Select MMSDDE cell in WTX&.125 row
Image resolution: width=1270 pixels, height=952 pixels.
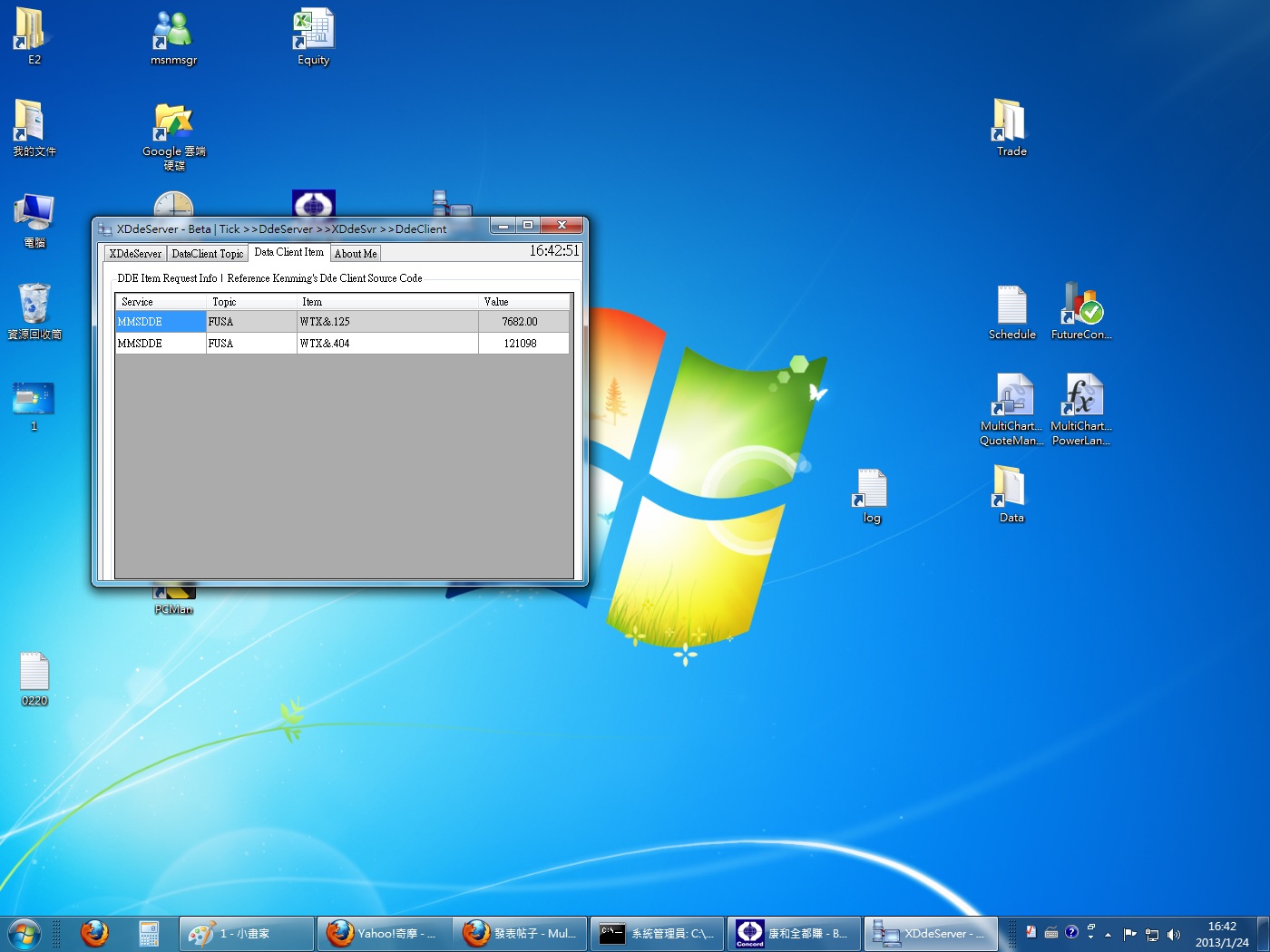161,322
